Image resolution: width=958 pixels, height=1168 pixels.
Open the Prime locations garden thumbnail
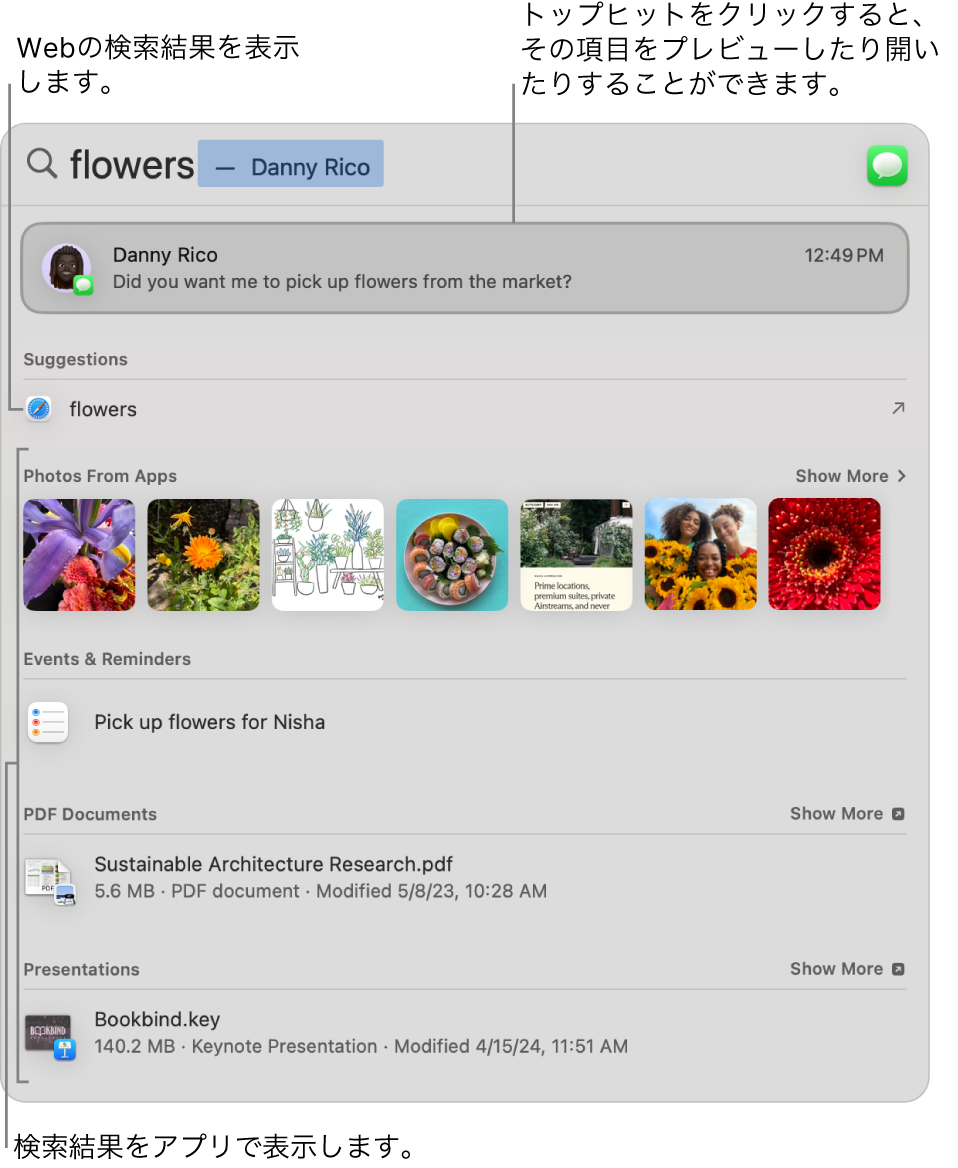point(577,555)
